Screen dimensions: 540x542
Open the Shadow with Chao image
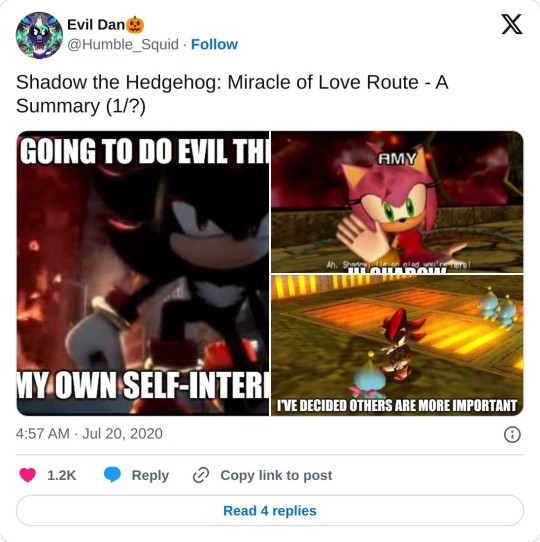[397, 345]
